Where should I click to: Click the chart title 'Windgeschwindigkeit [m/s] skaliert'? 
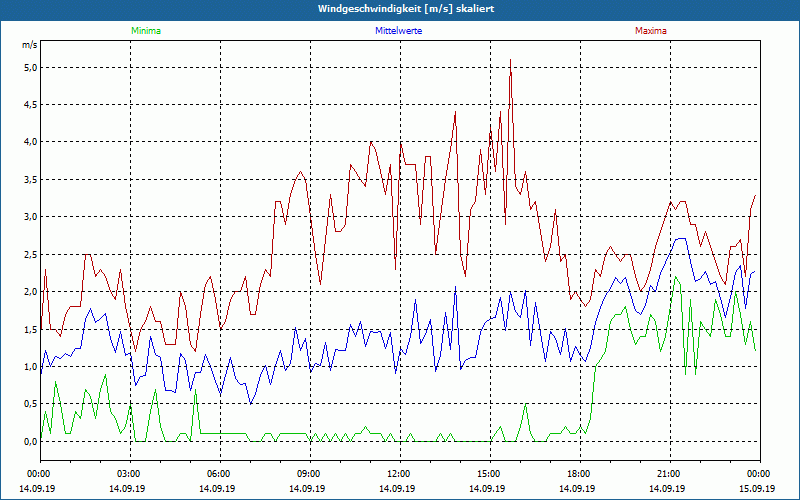tap(406, 9)
